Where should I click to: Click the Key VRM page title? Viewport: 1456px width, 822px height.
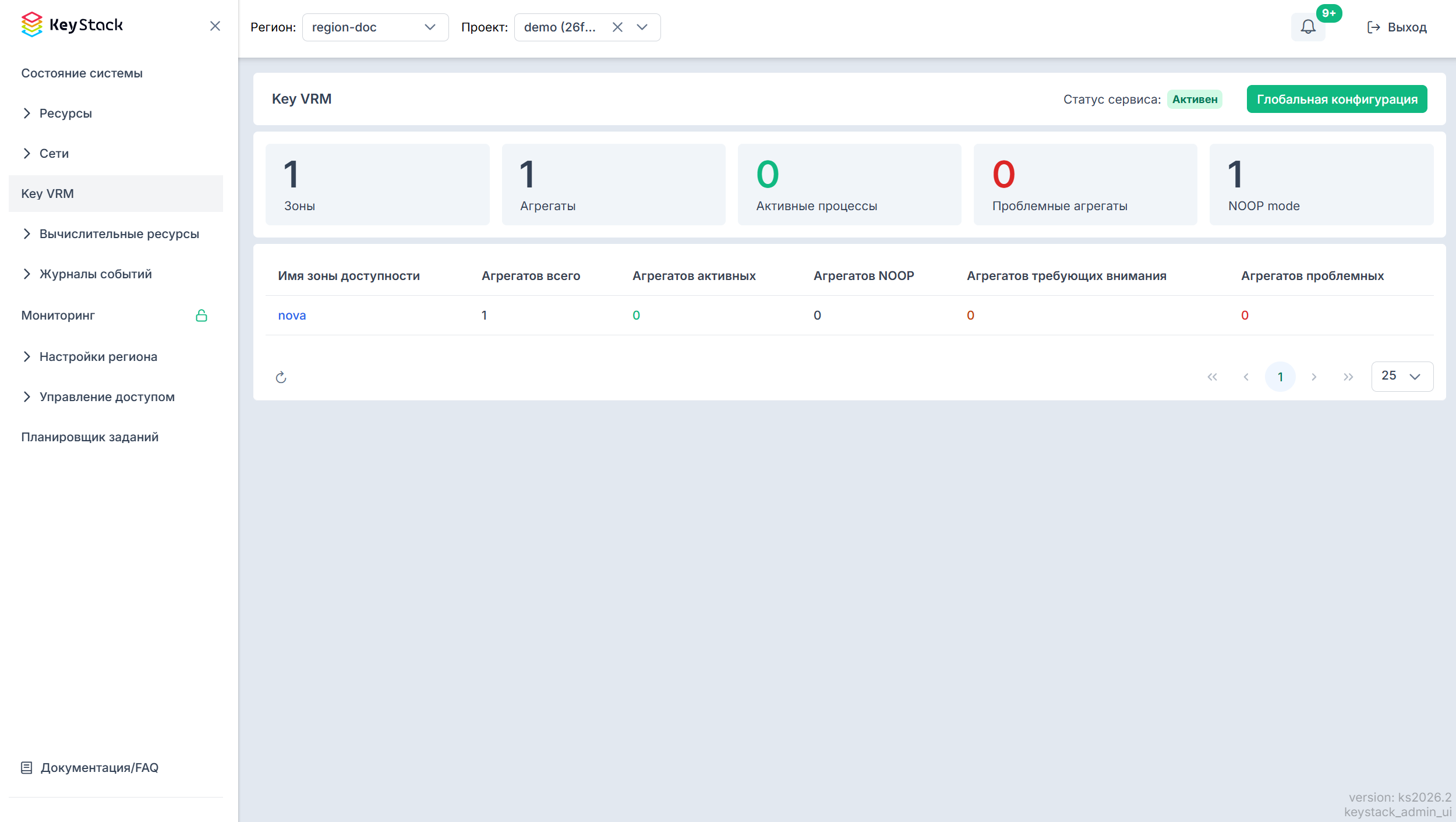[x=302, y=99]
